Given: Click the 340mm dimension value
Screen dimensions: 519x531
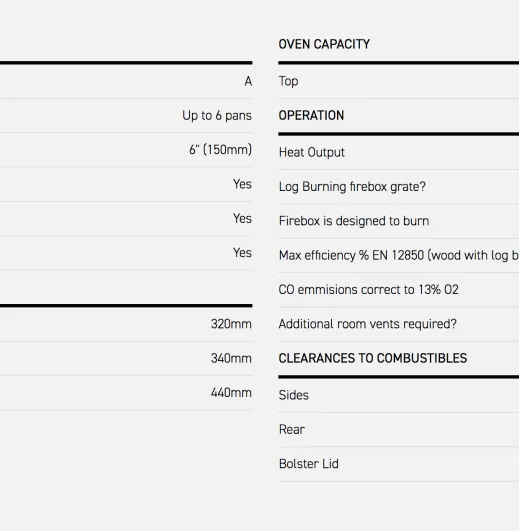Looking at the screenshot, I should [x=231, y=358].
